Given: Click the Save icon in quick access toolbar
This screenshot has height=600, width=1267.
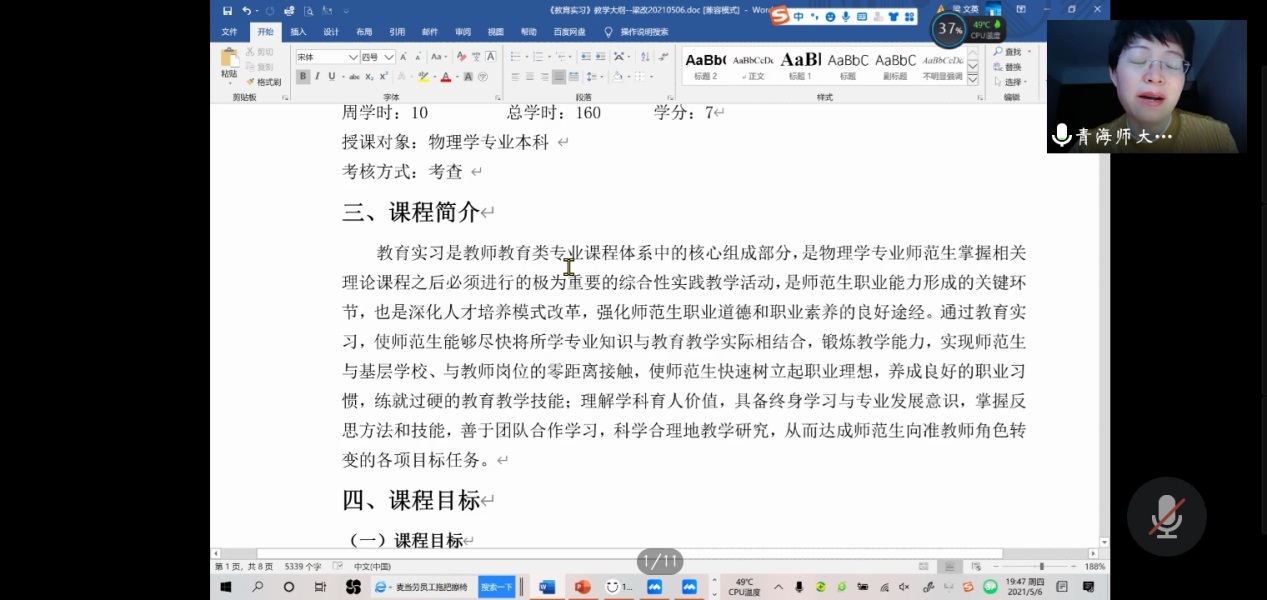Looking at the screenshot, I should pyautogui.click(x=227, y=11).
